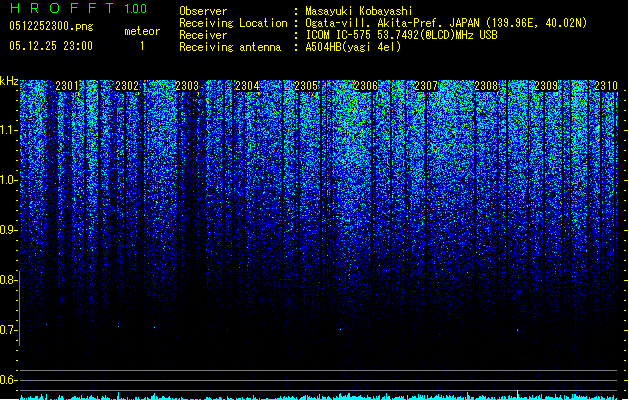Click the 1.0 frequency axis label
The width and height of the screenshot is (629, 400).
(8, 180)
